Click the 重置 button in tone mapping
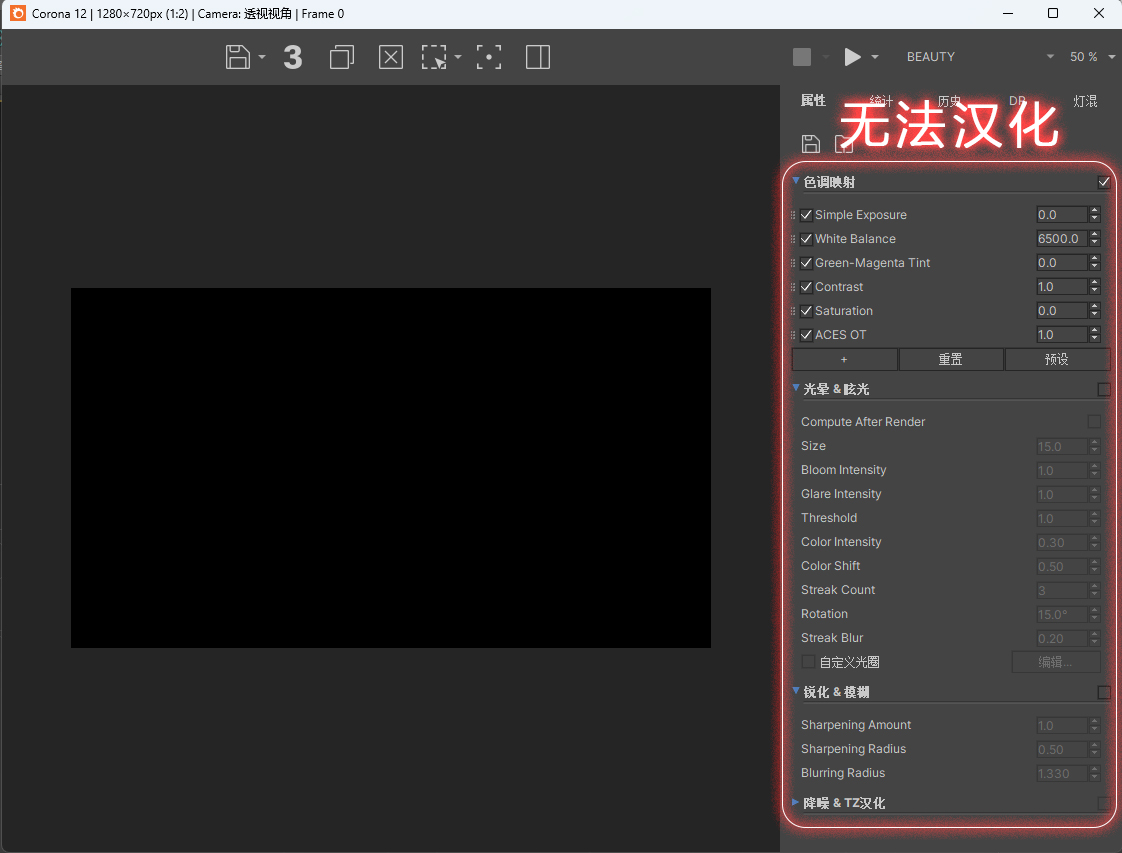1122x853 pixels. pos(951,359)
